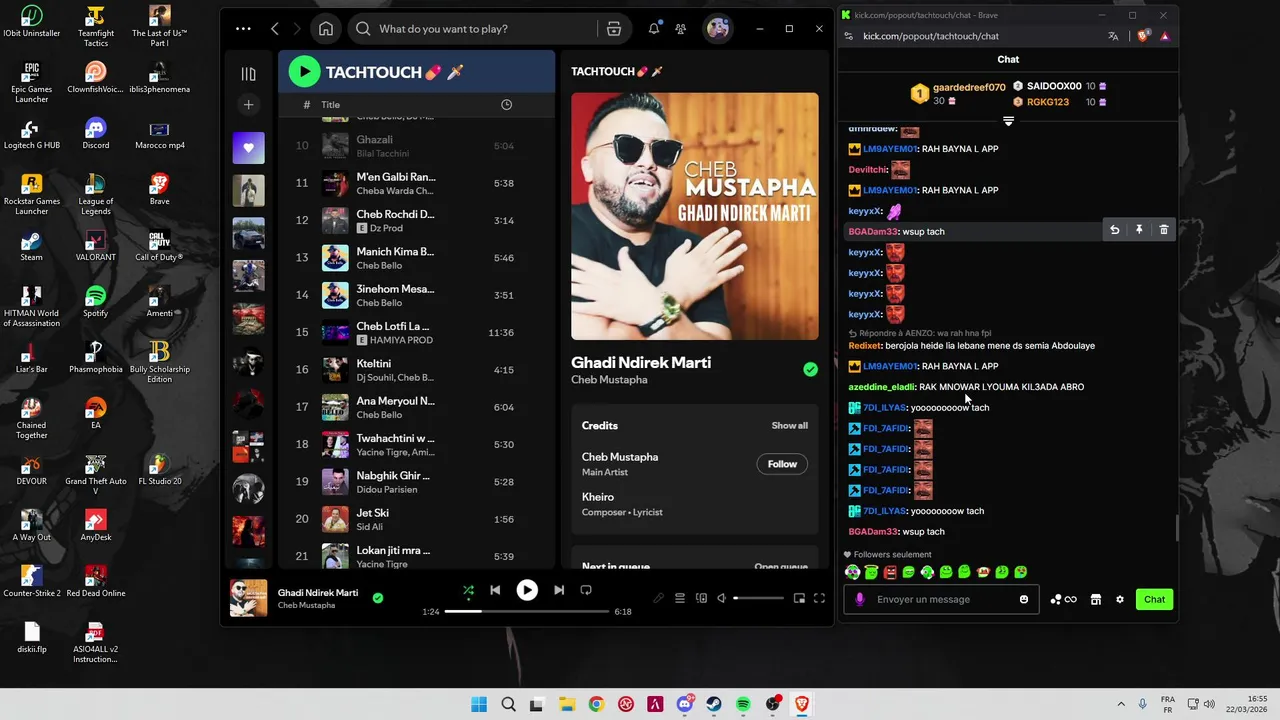Toggle liked checkmark in now-playing bar
The width and height of the screenshot is (1280, 720).
coord(377,598)
